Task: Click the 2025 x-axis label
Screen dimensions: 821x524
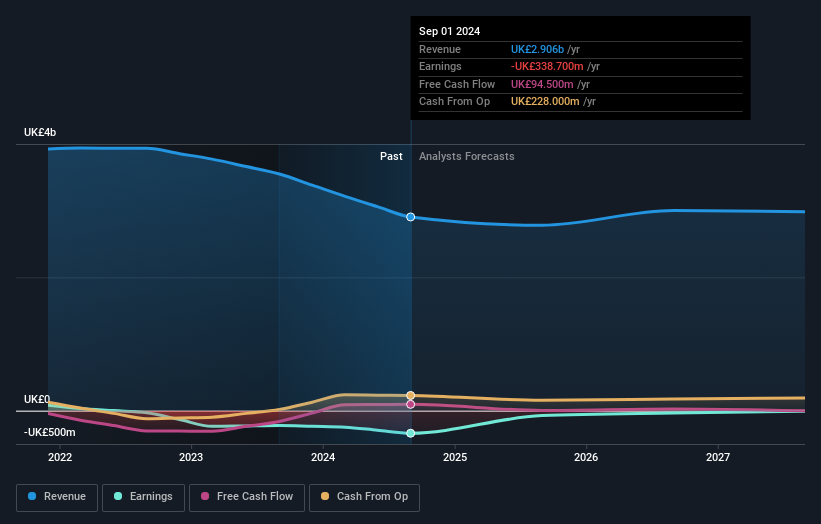Action: pos(455,457)
